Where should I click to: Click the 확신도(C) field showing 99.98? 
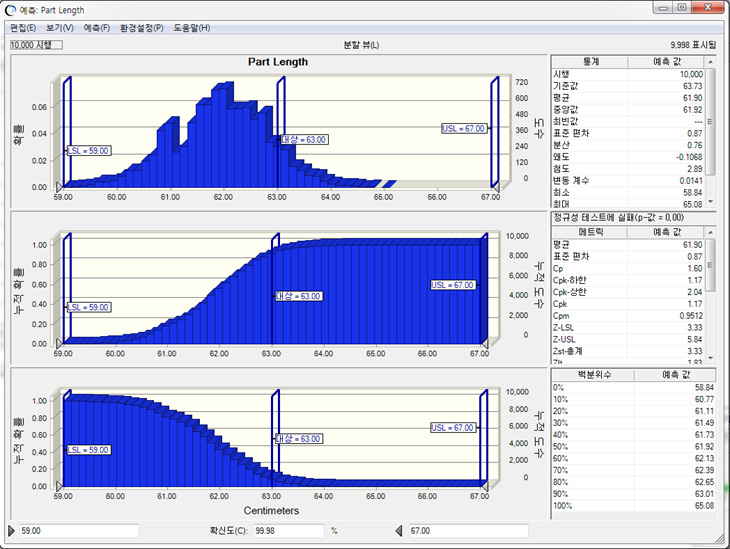[289, 531]
